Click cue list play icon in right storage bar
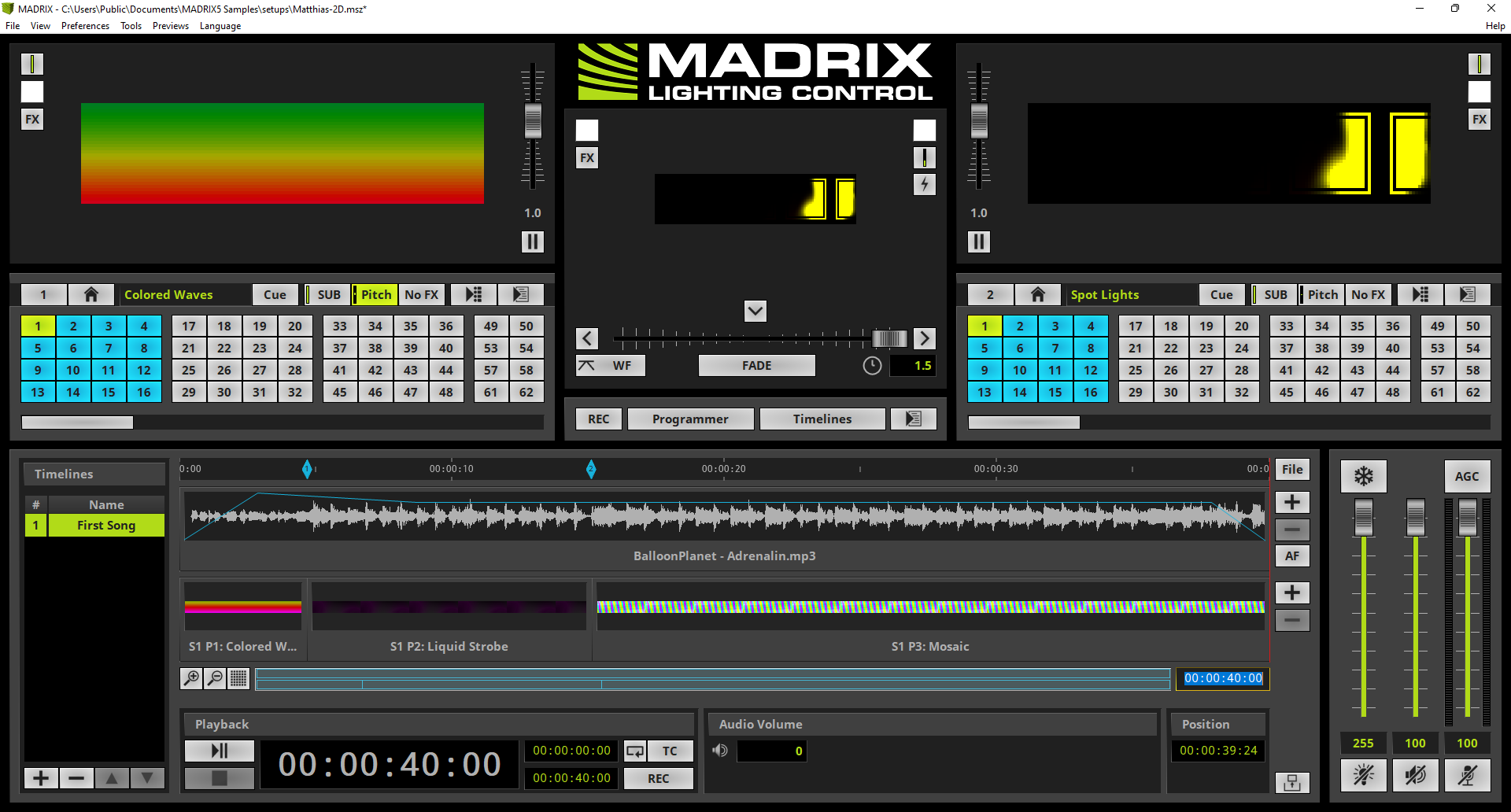Image resolution: width=1511 pixels, height=812 pixels. pos(1420,294)
